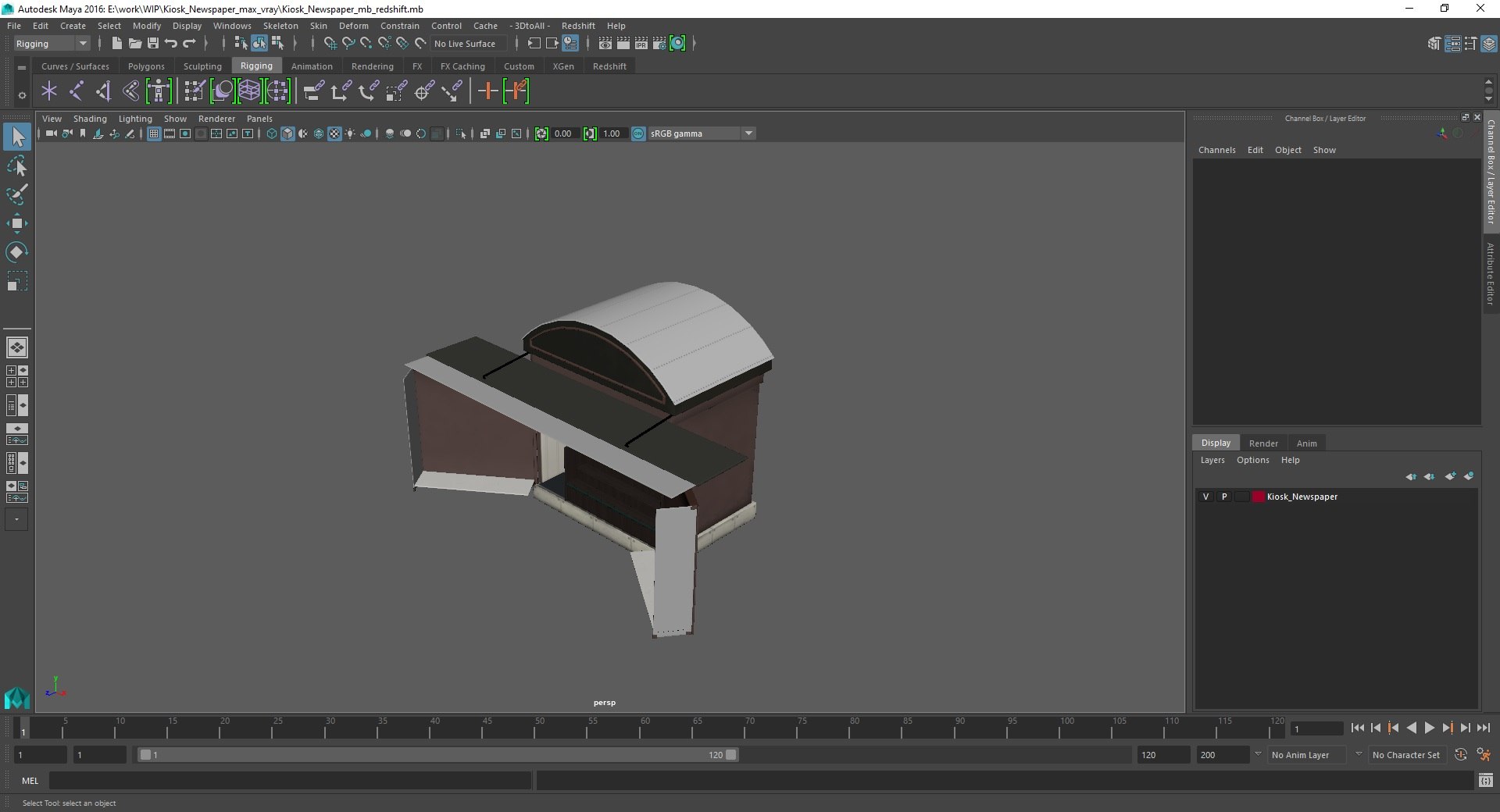This screenshot has width=1500, height=812.
Task: Click the Redo arrow icon
Action: (x=189, y=44)
